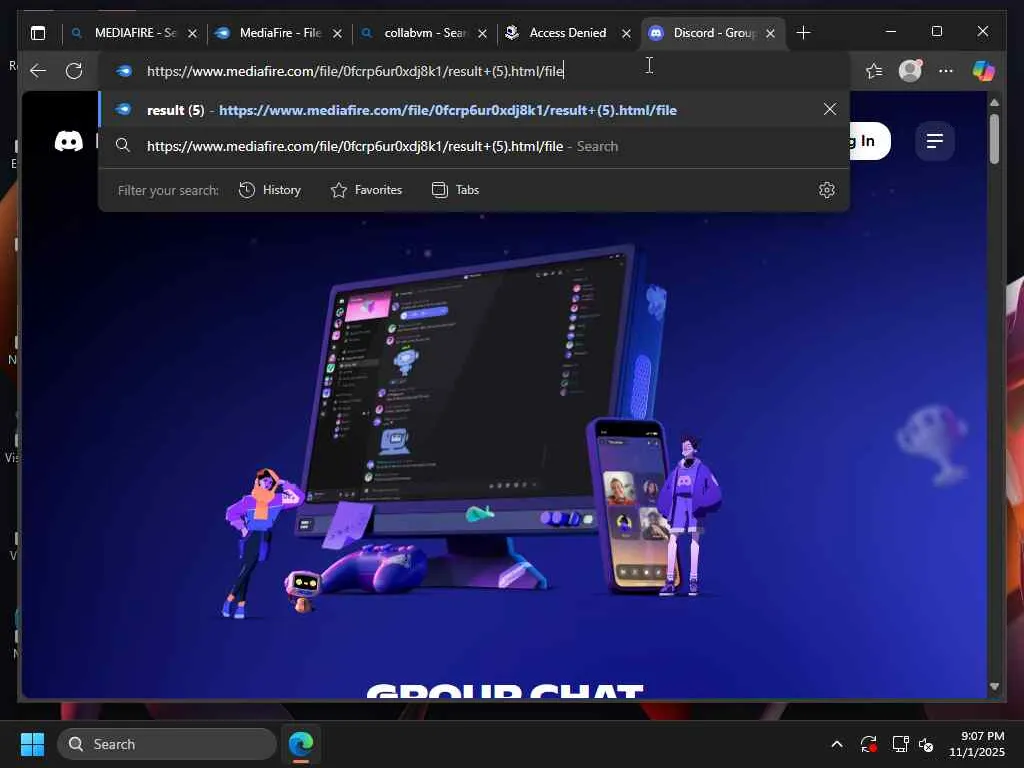Open the address bar search settings gear

click(x=827, y=190)
